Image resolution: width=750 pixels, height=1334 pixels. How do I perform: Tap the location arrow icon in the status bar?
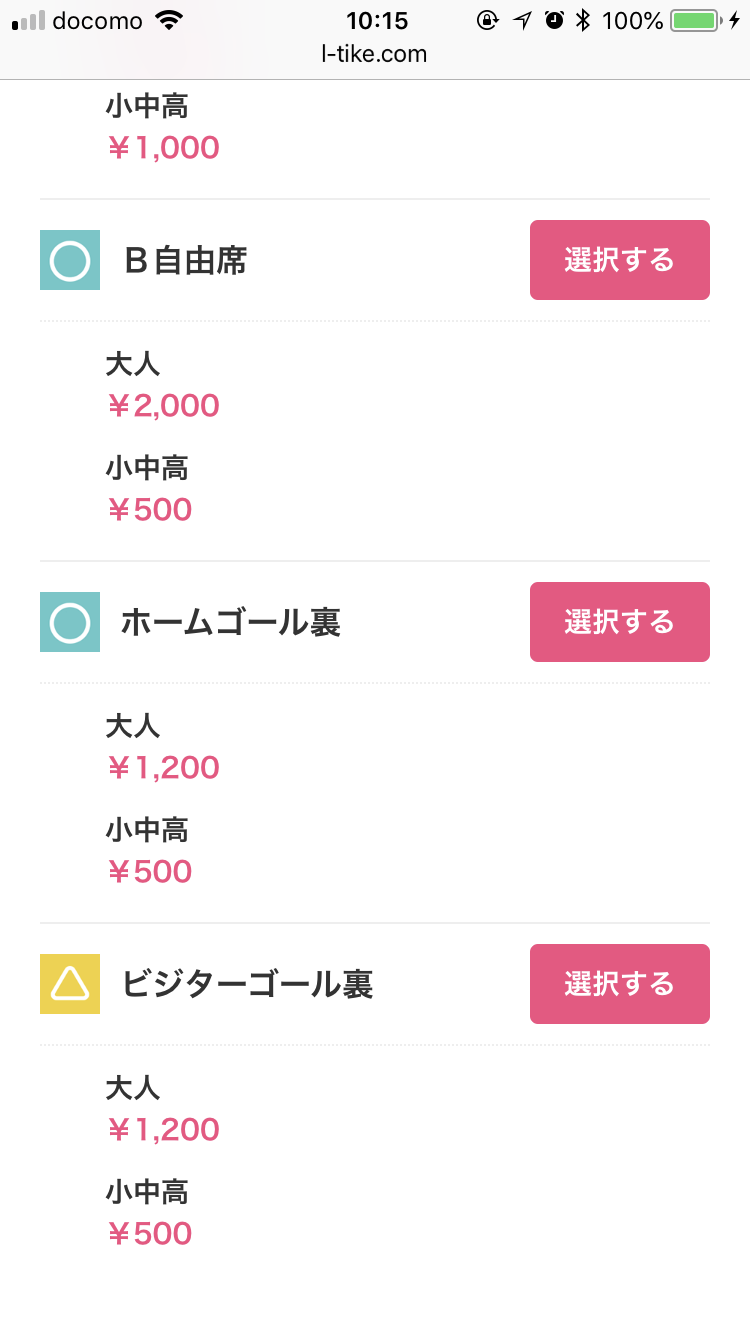coord(522,21)
